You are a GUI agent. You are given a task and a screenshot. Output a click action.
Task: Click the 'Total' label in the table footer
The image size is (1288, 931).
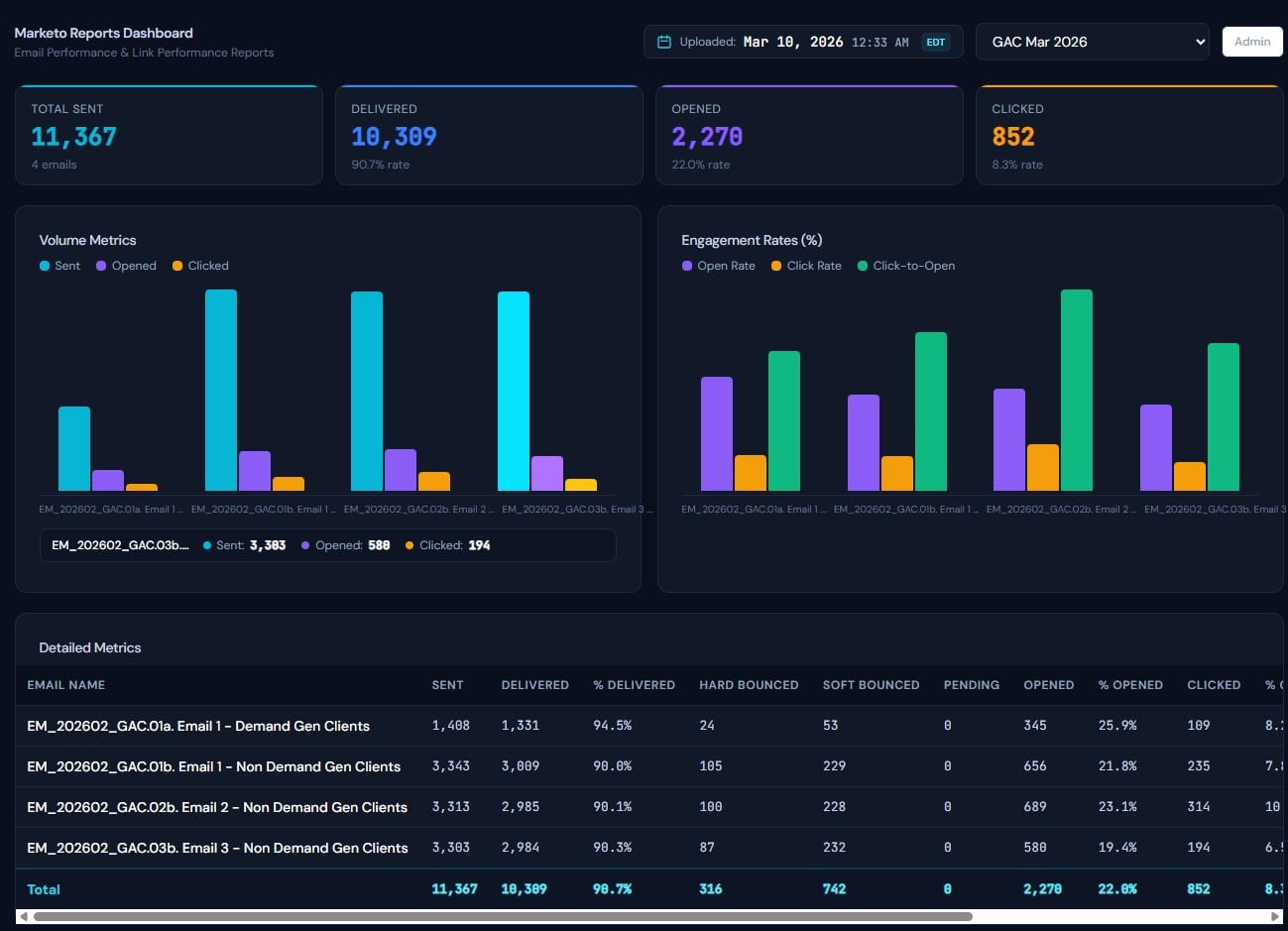click(x=44, y=889)
